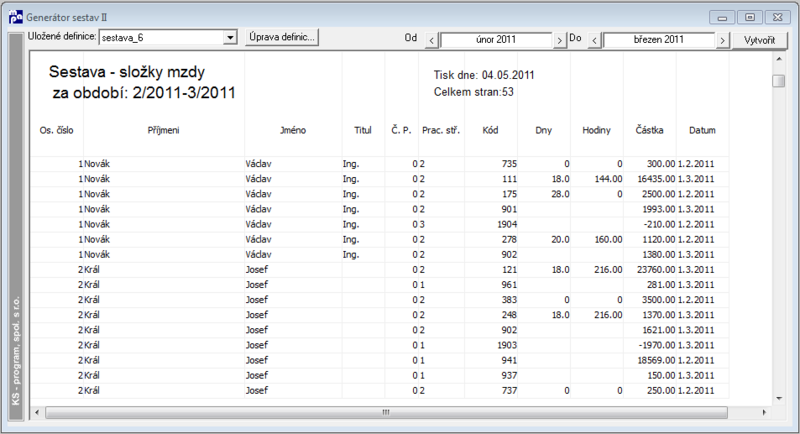Click the negative amount -210.00
Screen dimensions: 800x434
[x=659, y=224]
